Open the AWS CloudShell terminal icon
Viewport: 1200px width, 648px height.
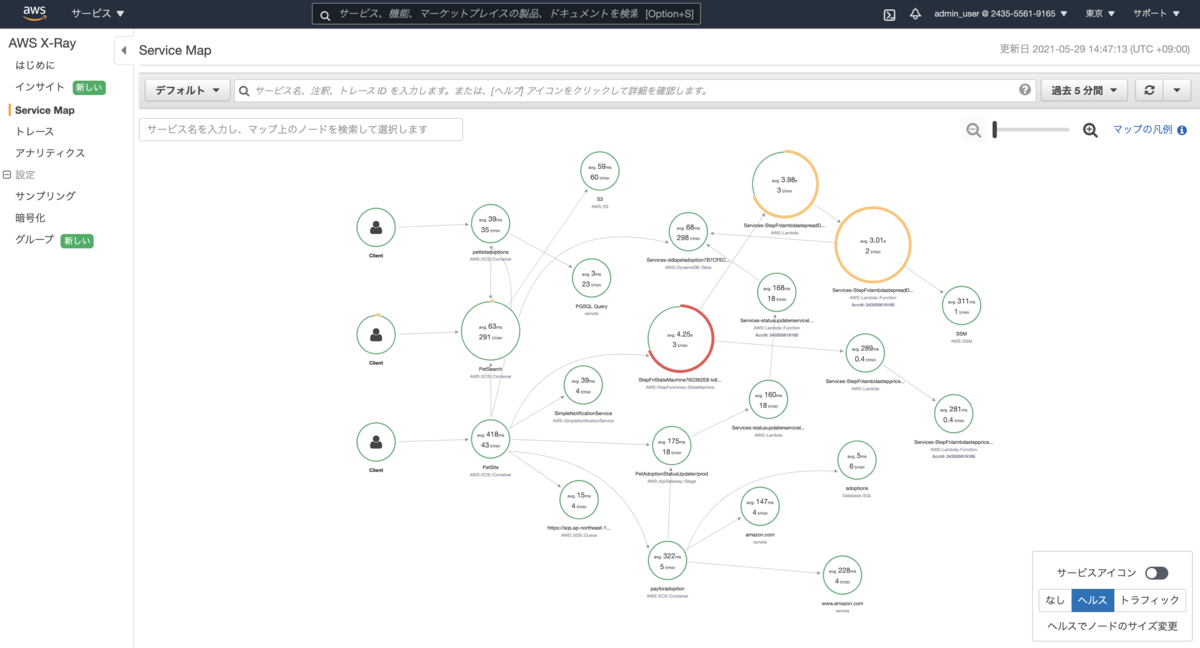pos(889,14)
